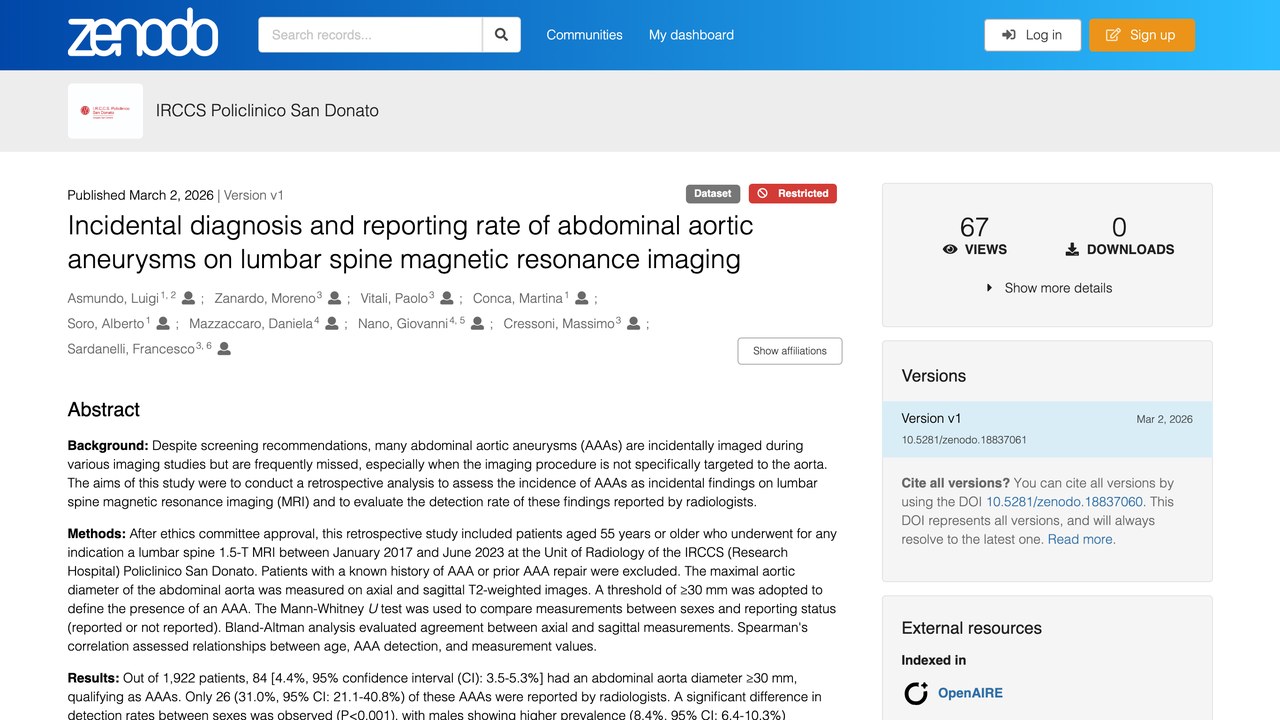Open profile icon next to Mazzaccaro, Daniela
This screenshot has width=1280, height=720.
[x=332, y=324]
